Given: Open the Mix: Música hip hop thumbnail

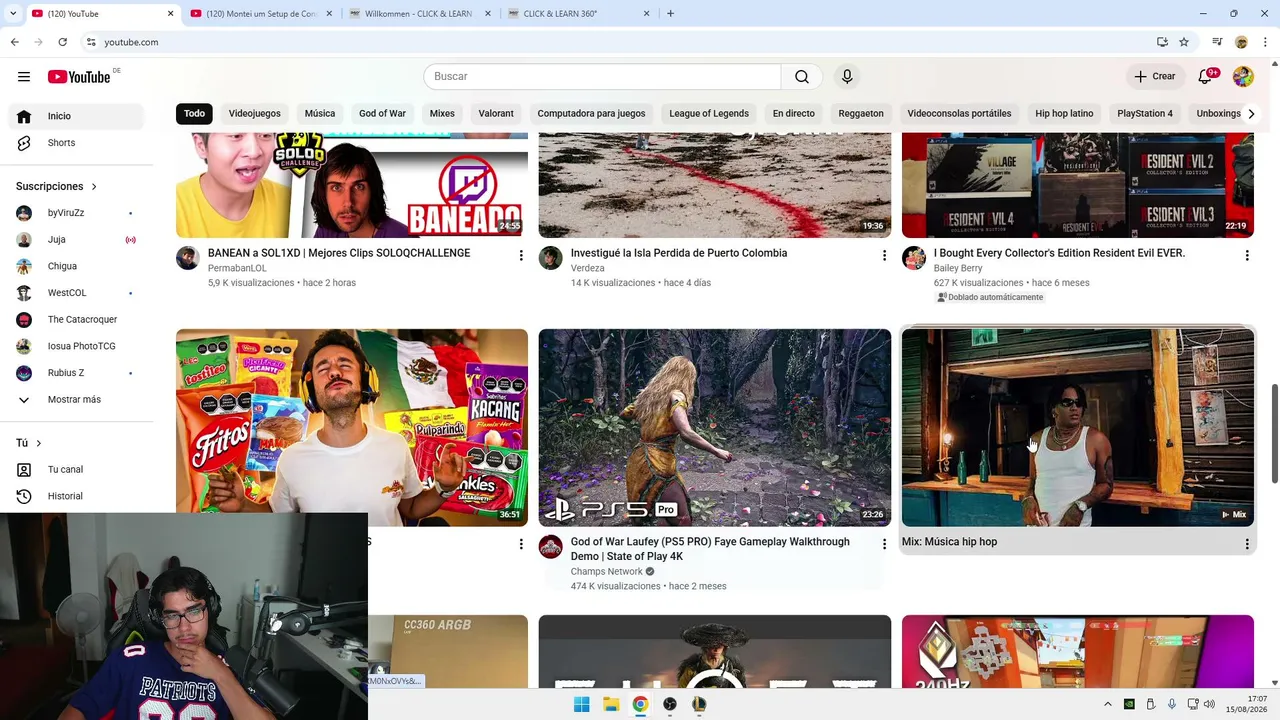Looking at the screenshot, I should coord(1078,428).
